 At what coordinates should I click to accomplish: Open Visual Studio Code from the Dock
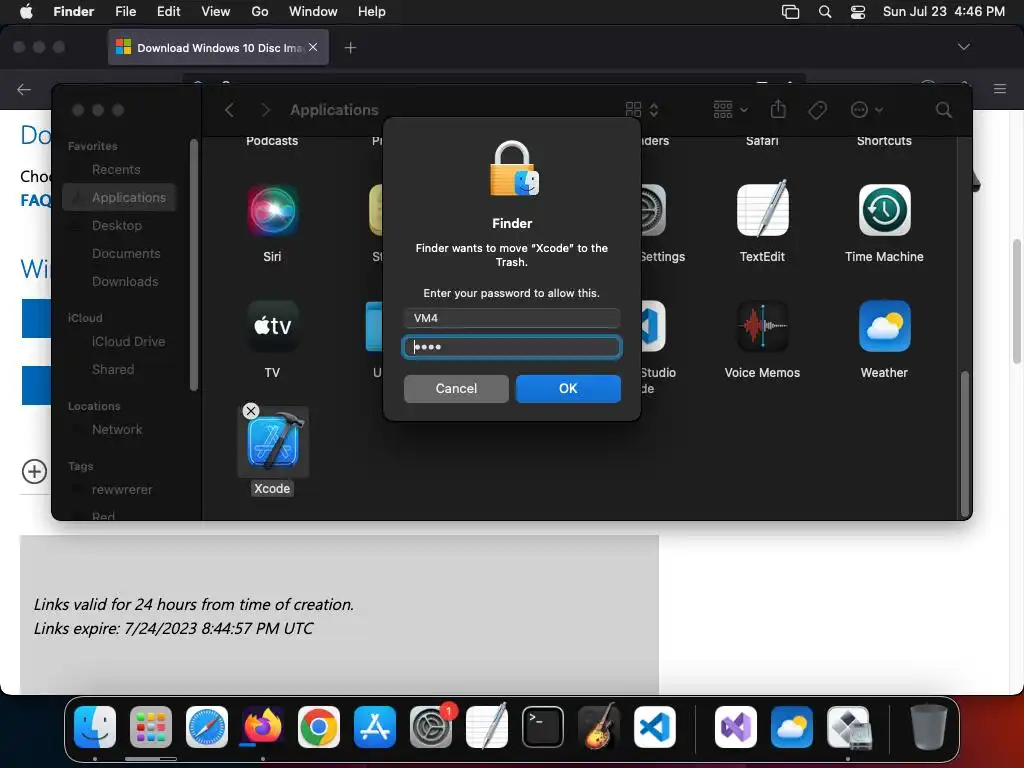655,727
